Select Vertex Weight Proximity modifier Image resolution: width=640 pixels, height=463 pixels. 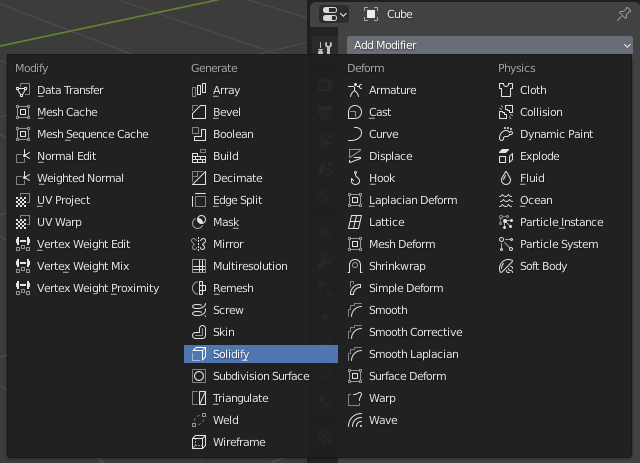coord(96,288)
